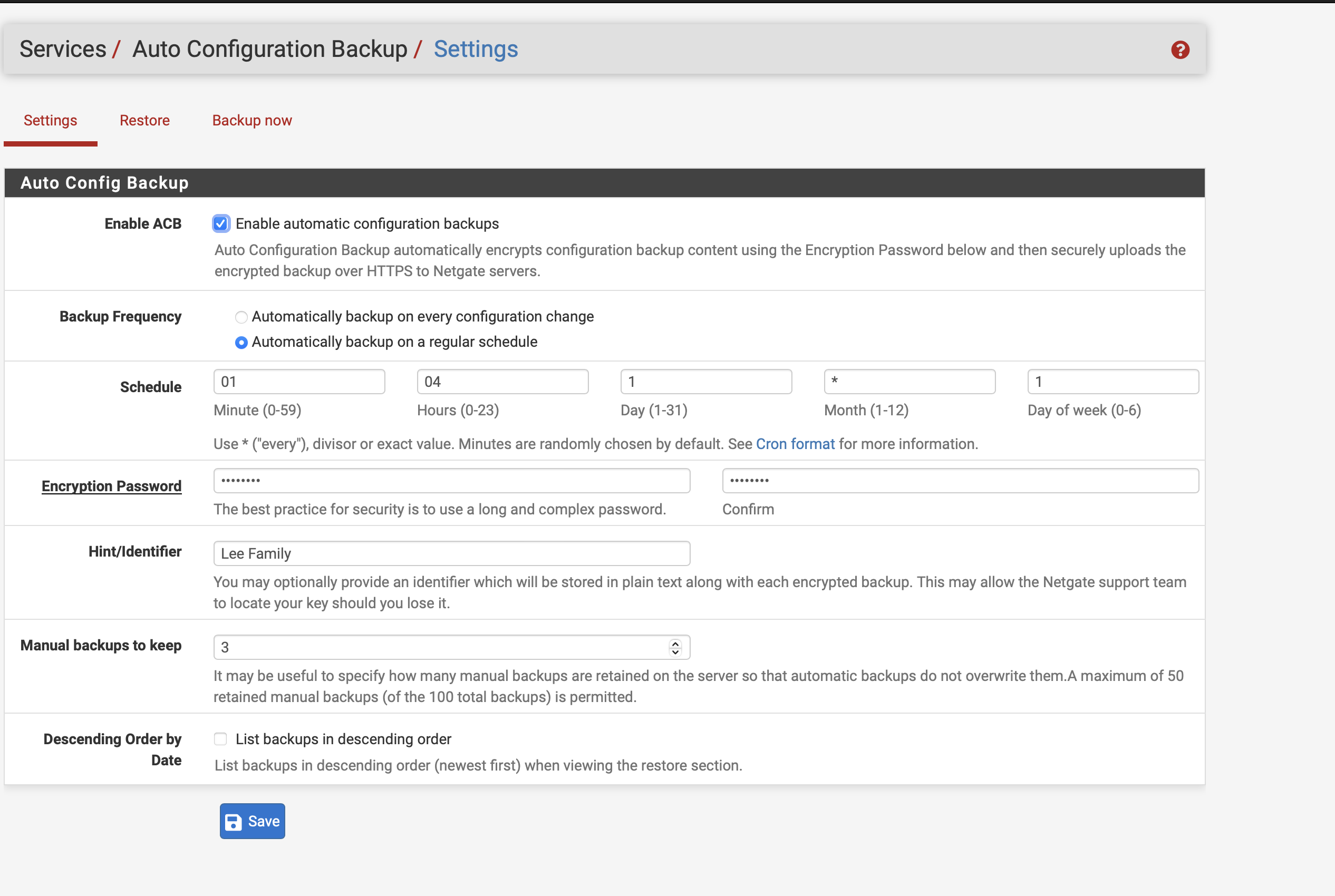Select backup on every configuration change
This screenshot has width=1335, height=896.
tap(241, 317)
